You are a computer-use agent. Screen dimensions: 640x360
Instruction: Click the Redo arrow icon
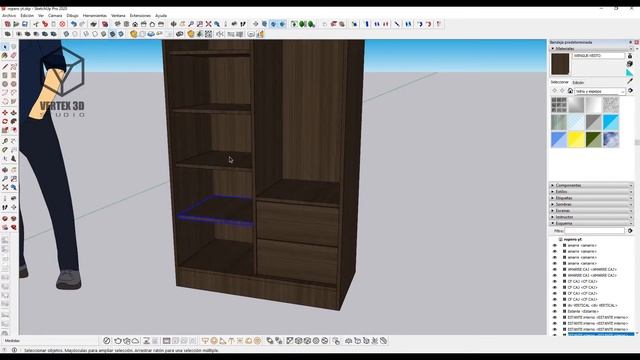coord(82,24)
